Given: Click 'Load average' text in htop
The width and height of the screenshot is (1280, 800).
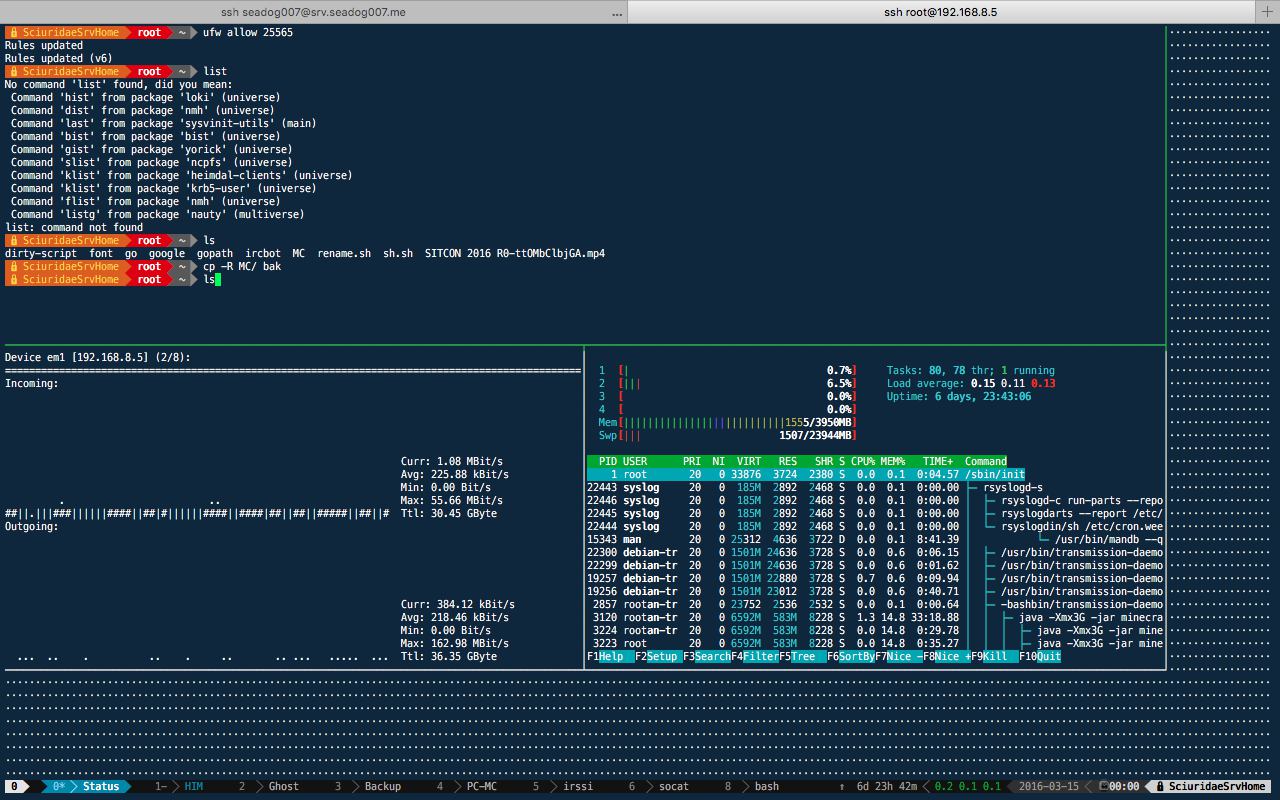Looking at the screenshot, I should click(924, 384).
